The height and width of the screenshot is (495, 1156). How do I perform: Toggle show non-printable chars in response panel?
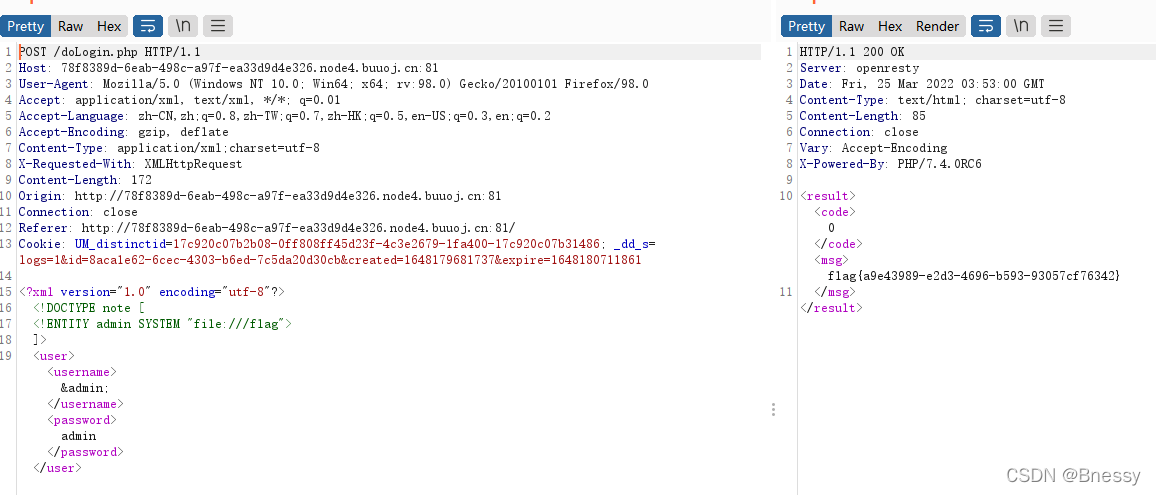[x=1021, y=26]
